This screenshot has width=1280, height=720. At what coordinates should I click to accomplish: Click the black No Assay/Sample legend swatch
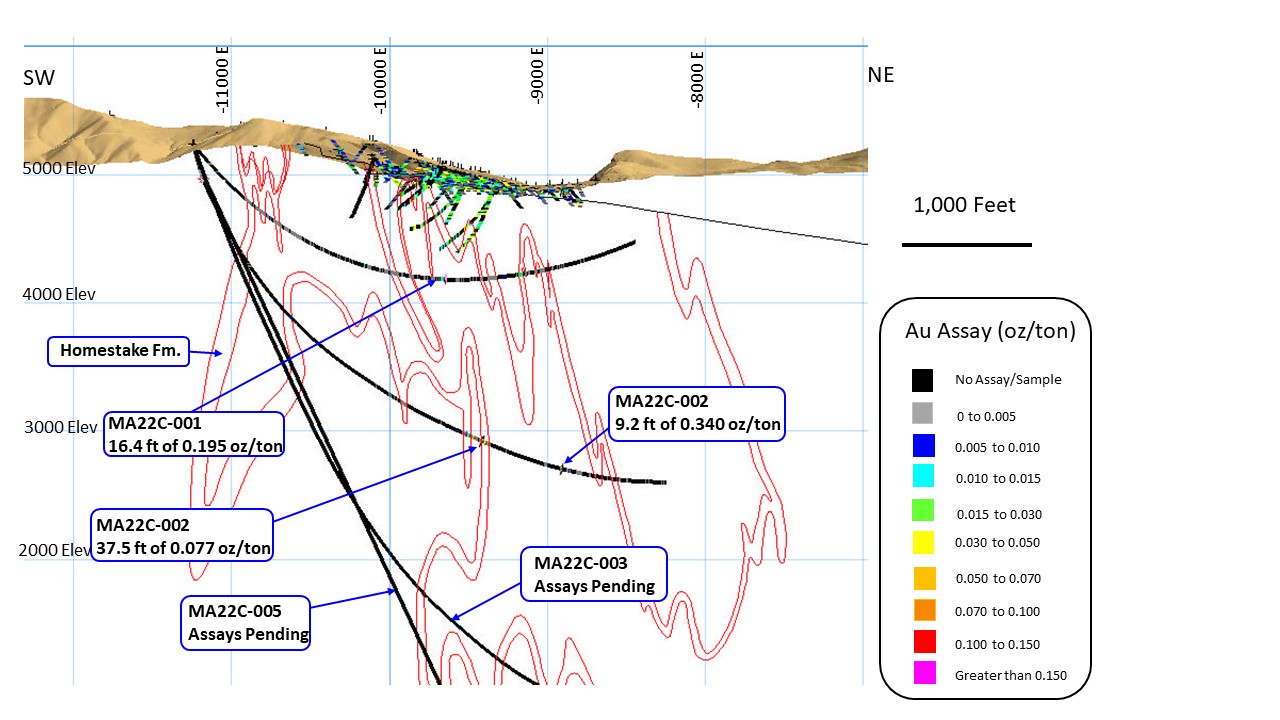(x=922, y=380)
